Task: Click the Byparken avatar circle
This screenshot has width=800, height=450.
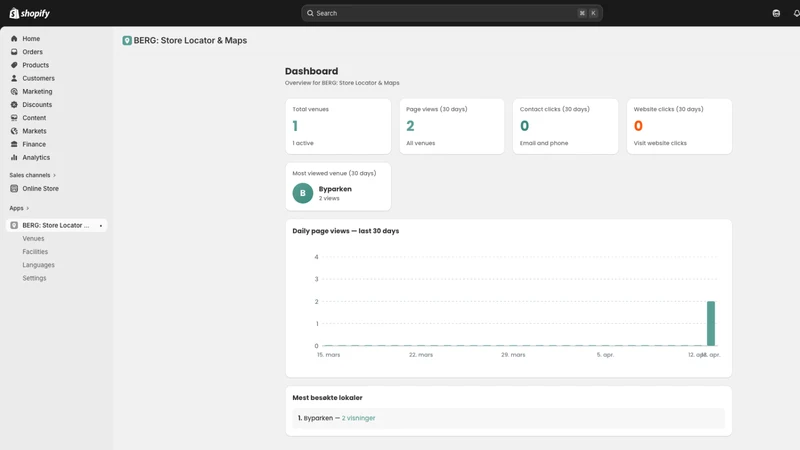Action: [303, 193]
